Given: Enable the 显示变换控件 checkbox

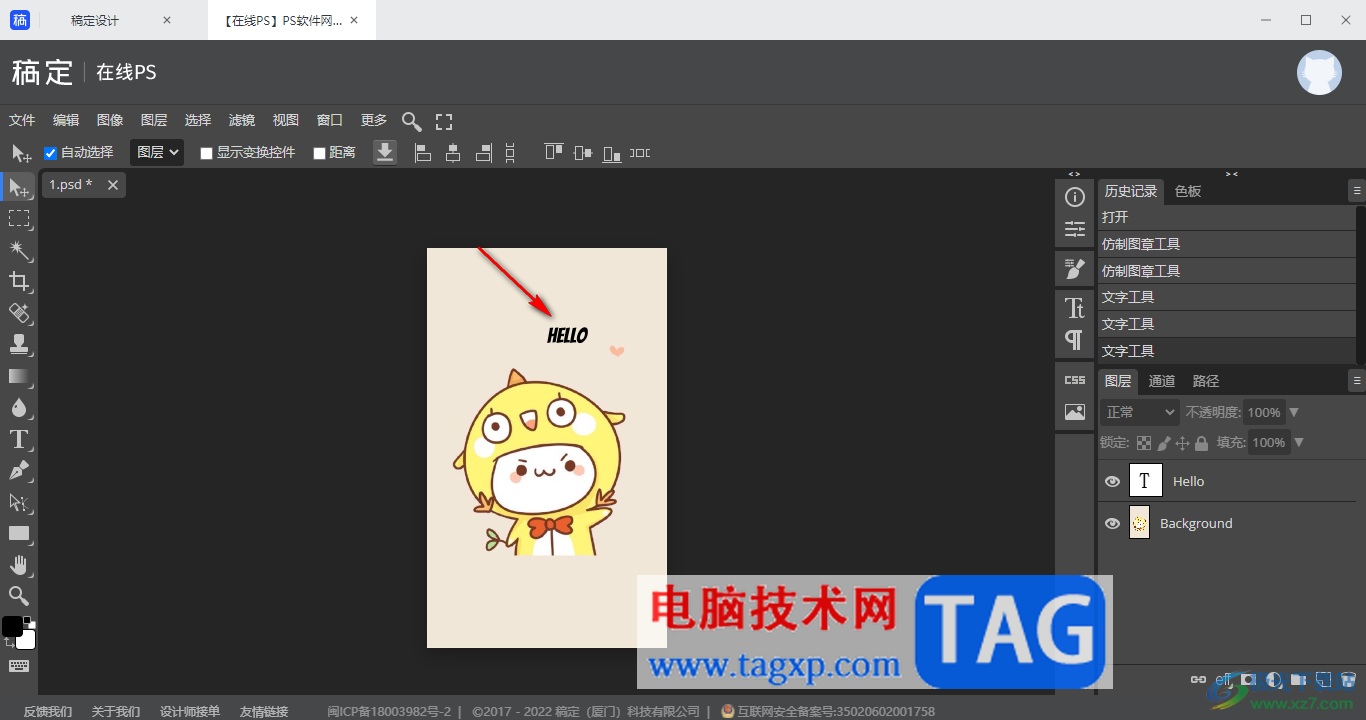Looking at the screenshot, I should coord(207,153).
